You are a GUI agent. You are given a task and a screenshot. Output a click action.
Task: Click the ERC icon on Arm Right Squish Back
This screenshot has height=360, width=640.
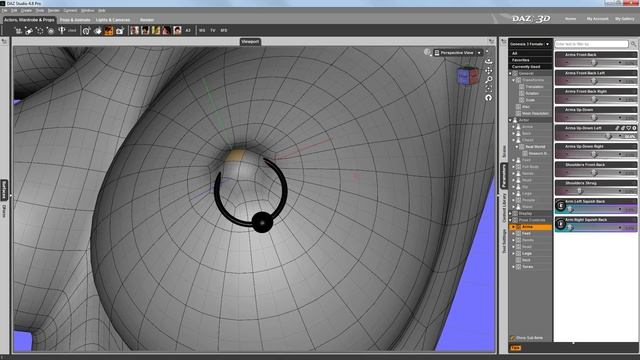click(x=560, y=224)
